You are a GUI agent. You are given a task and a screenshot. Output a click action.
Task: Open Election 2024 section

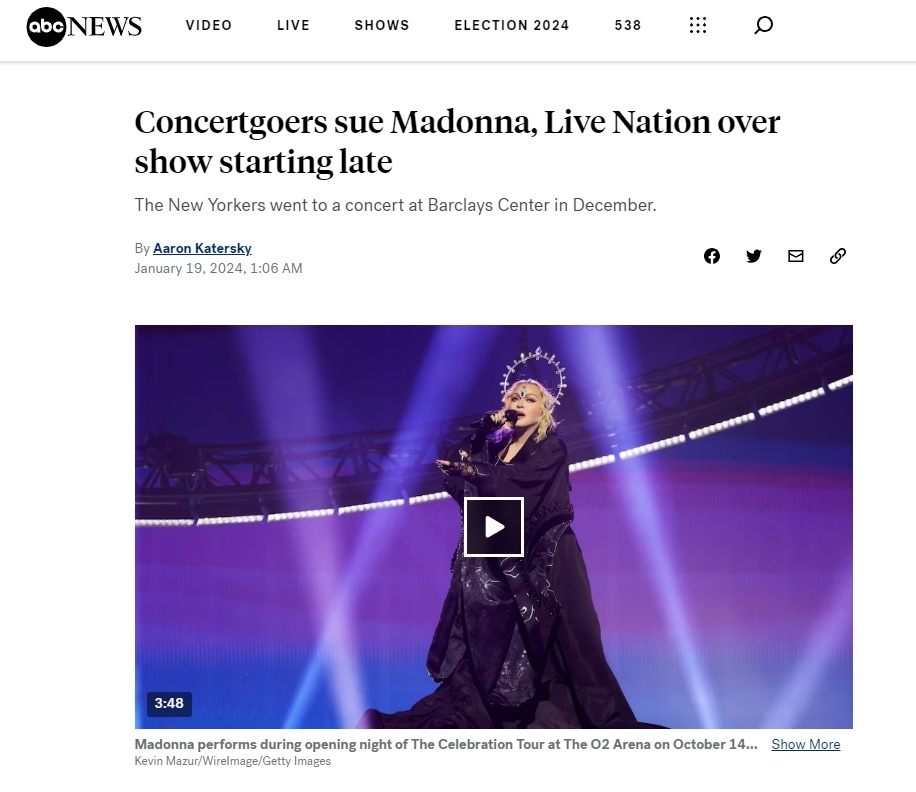[512, 25]
